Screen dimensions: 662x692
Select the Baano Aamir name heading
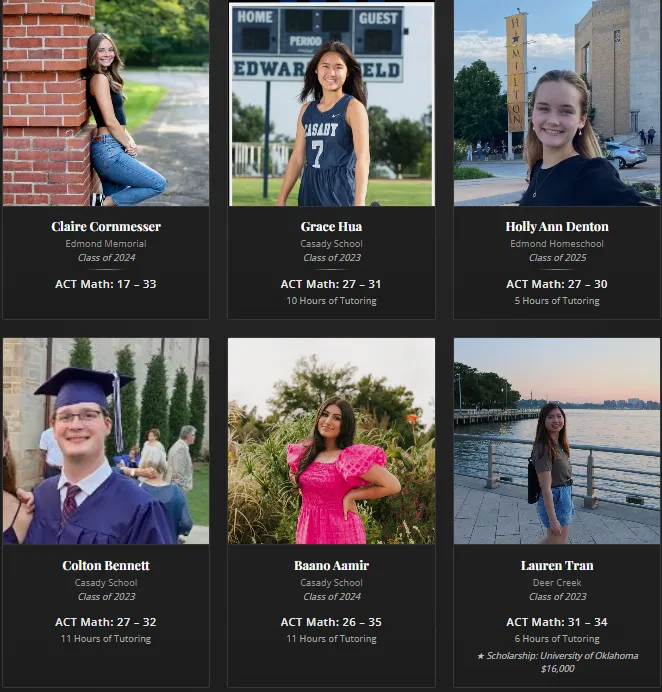tap(331, 565)
